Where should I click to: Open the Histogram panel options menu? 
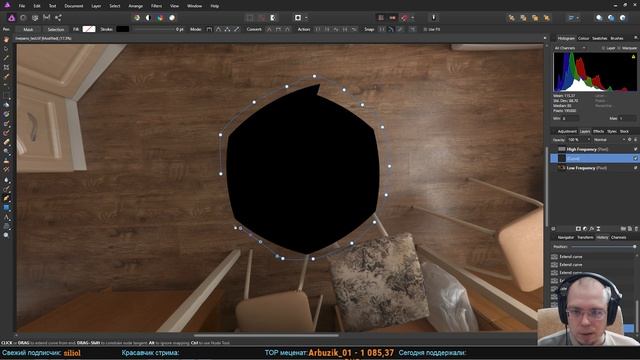click(636, 38)
